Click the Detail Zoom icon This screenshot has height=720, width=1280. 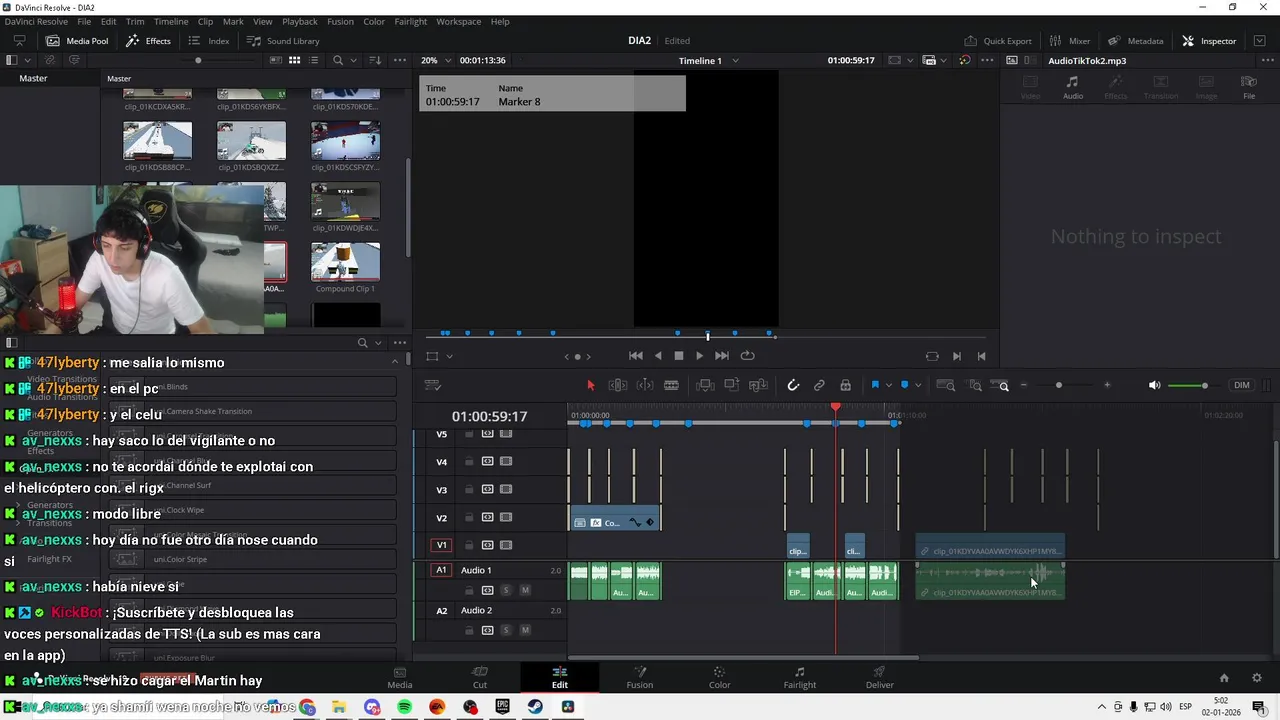click(975, 385)
